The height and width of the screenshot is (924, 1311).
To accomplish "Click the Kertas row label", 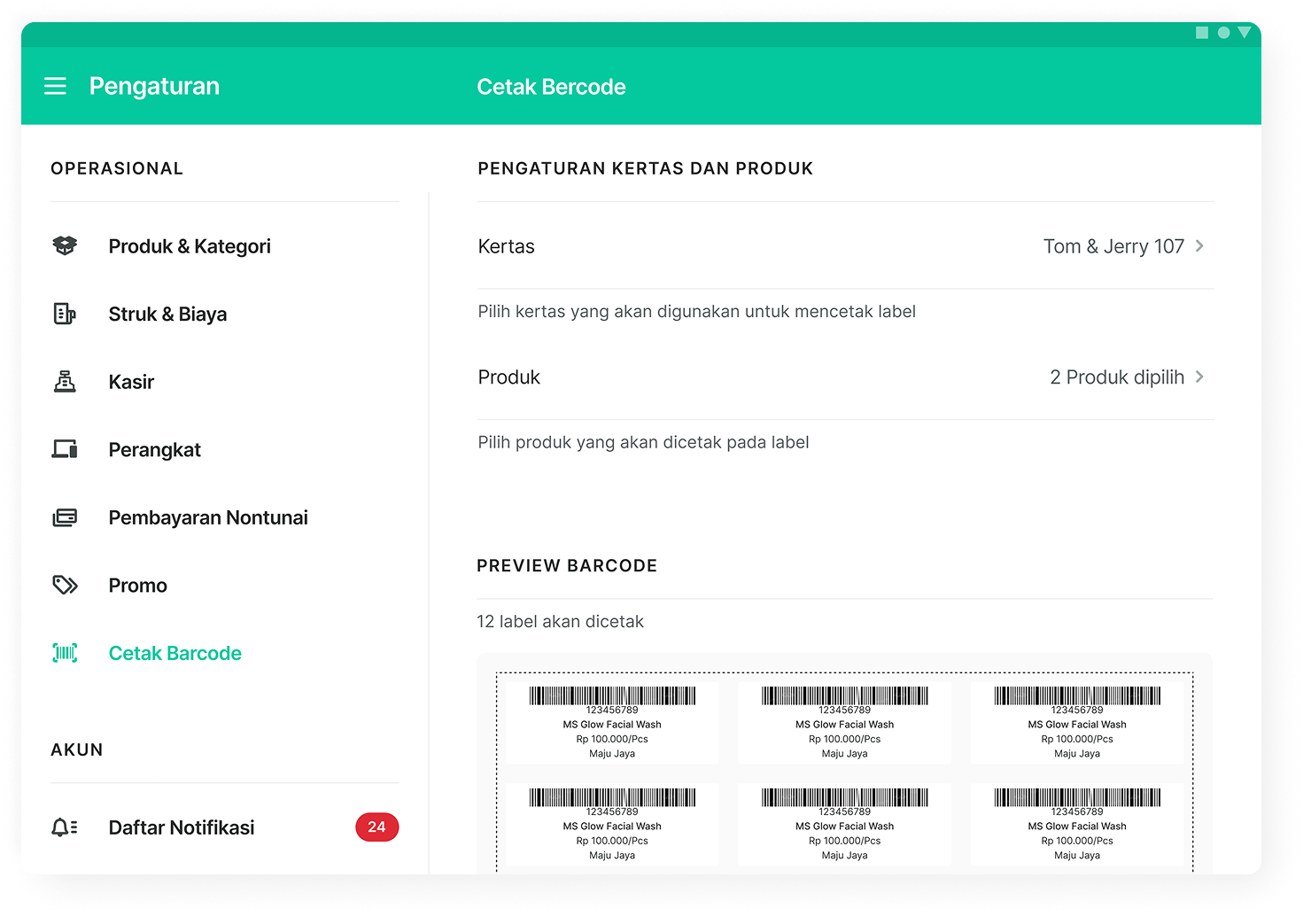I will pos(507,246).
